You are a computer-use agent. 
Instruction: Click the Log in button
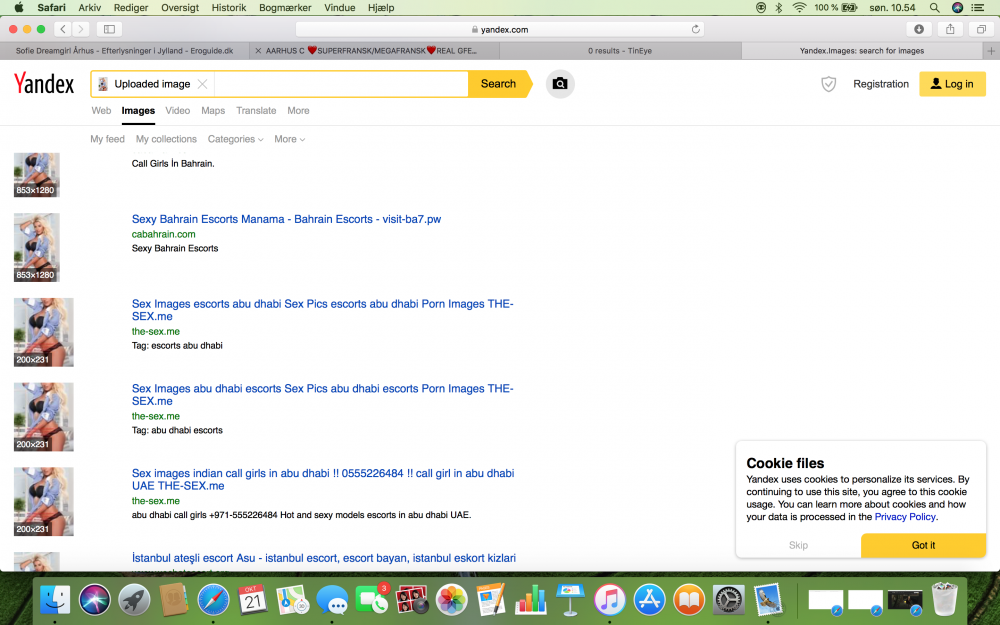pyautogui.click(x=952, y=84)
